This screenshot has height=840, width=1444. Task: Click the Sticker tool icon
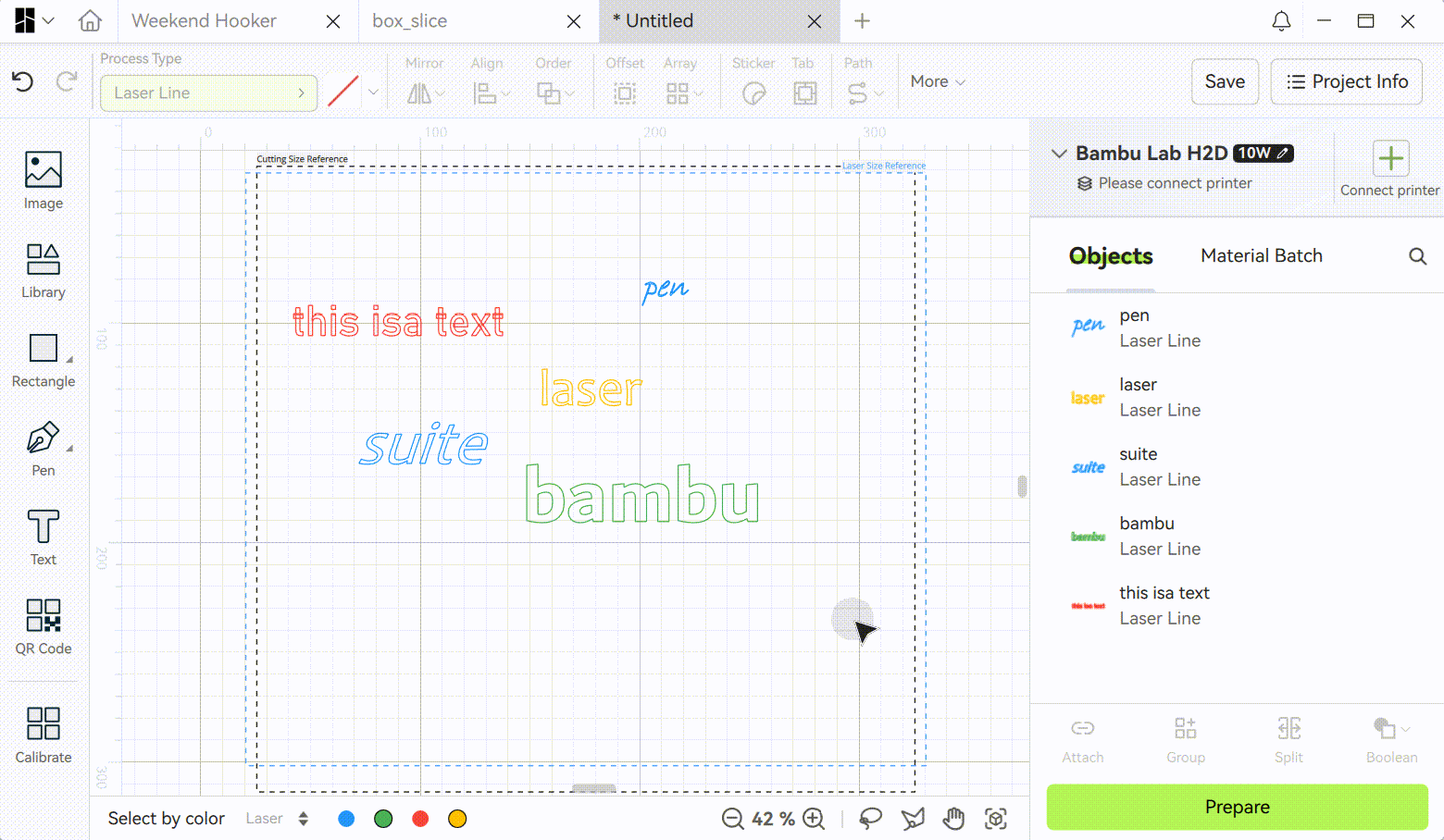pos(754,93)
